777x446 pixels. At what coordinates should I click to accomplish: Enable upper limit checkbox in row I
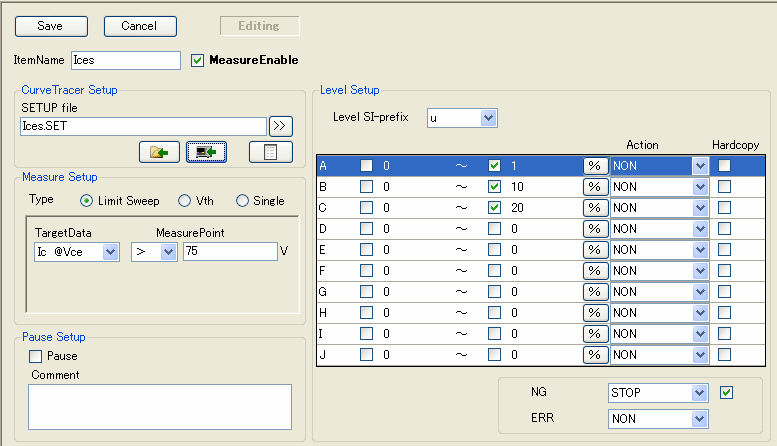pyautogui.click(x=494, y=334)
